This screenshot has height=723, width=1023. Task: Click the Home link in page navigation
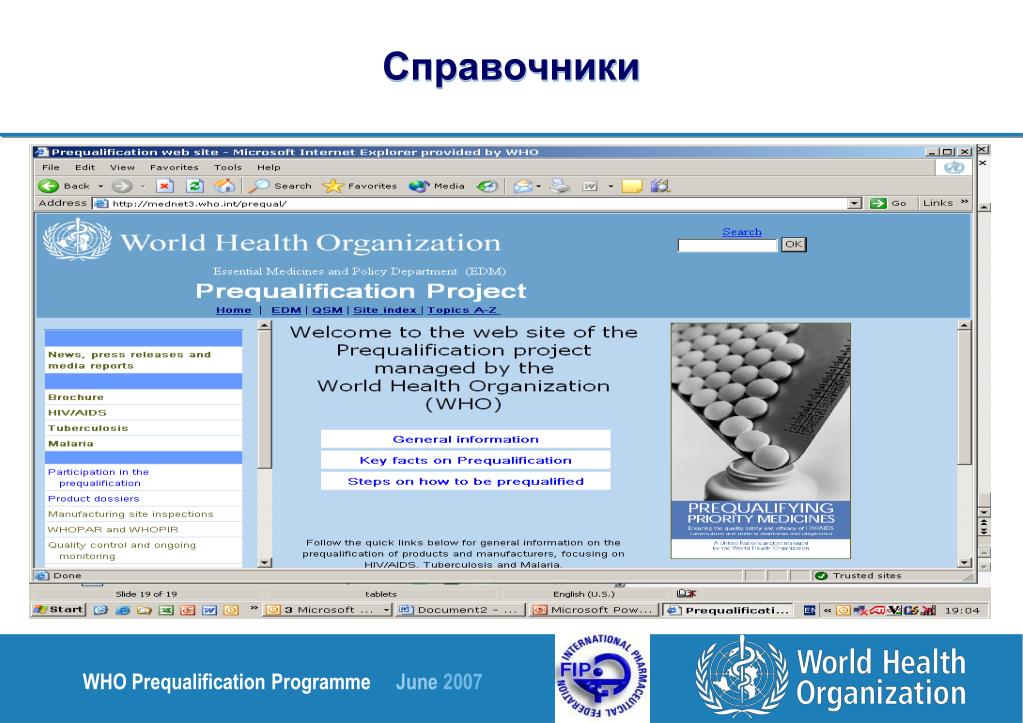pyautogui.click(x=234, y=311)
